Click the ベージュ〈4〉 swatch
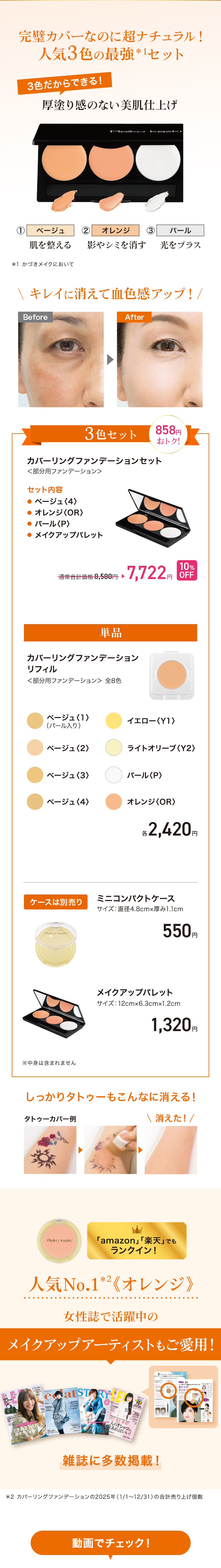The width and height of the screenshot is (221, 1568). 35,801
